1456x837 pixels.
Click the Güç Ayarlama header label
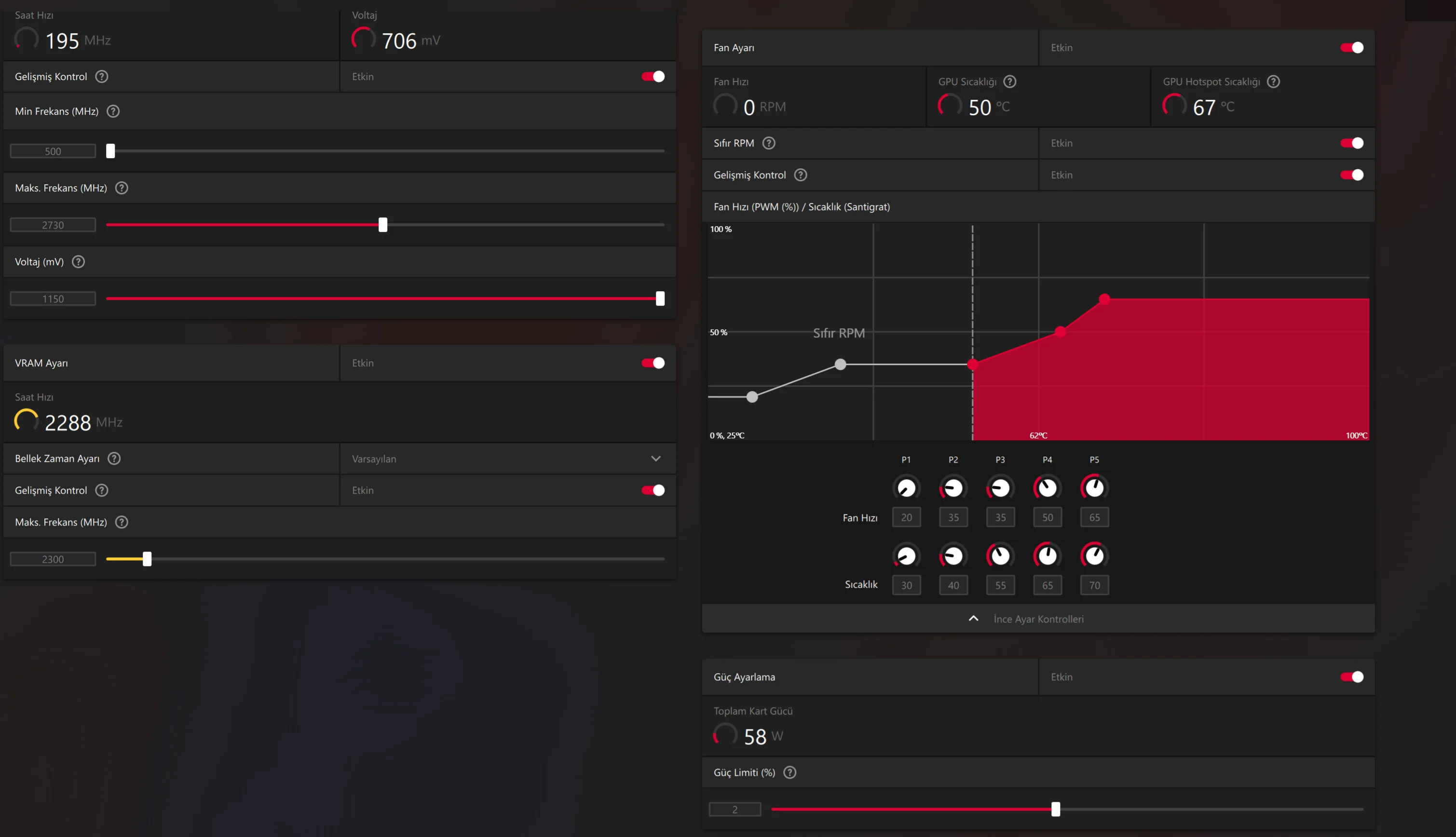[x=744, y=677]
